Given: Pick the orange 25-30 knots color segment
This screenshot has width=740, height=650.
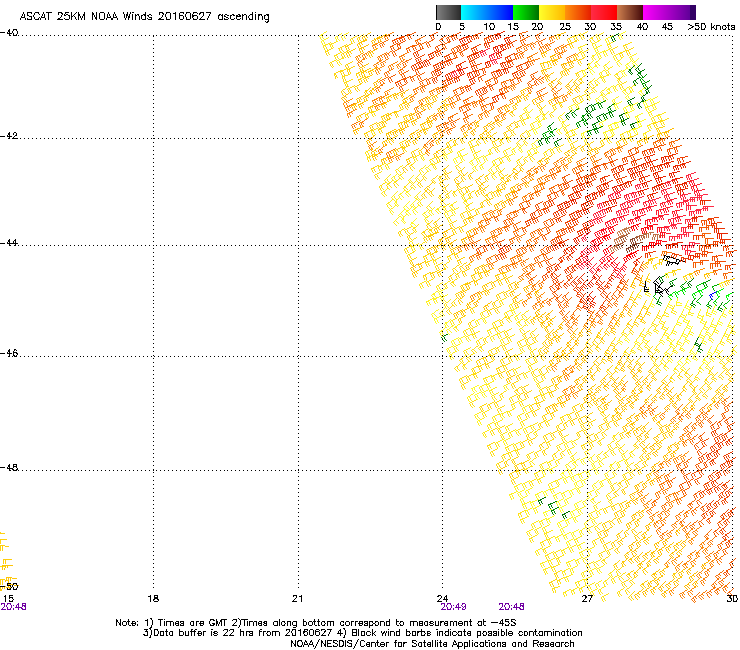Looking at the screenshot, I should [x=578, y=12].
